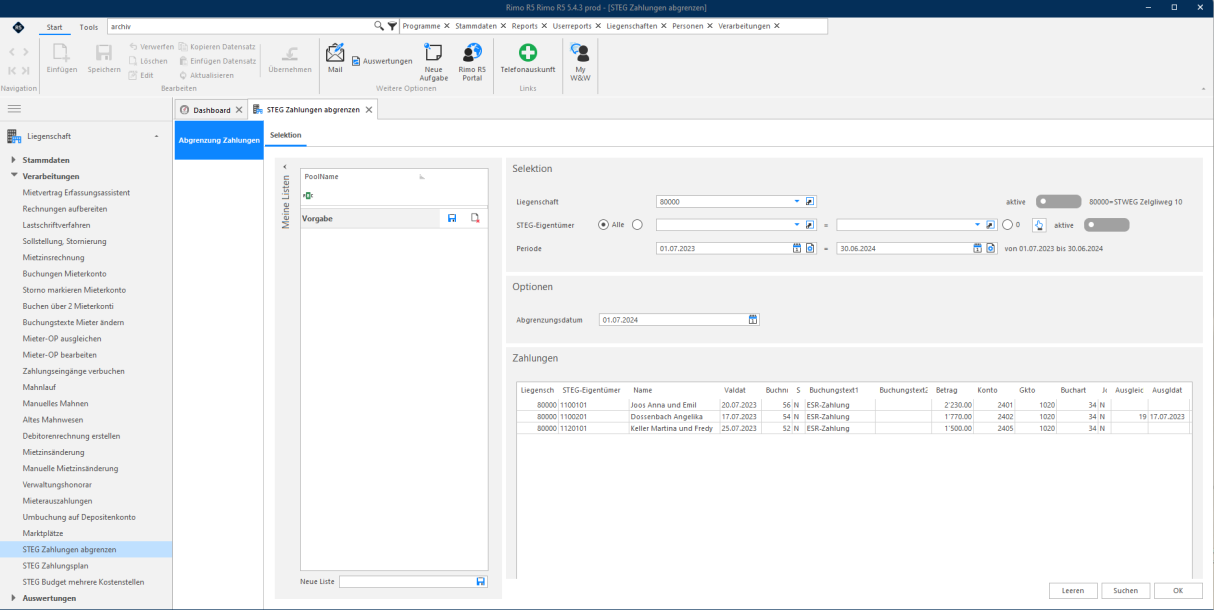Viewport: 1214px width, 610px height.
Task: Toggle the aktive switch for Liegenschaft
Action: click(1058, 201)
